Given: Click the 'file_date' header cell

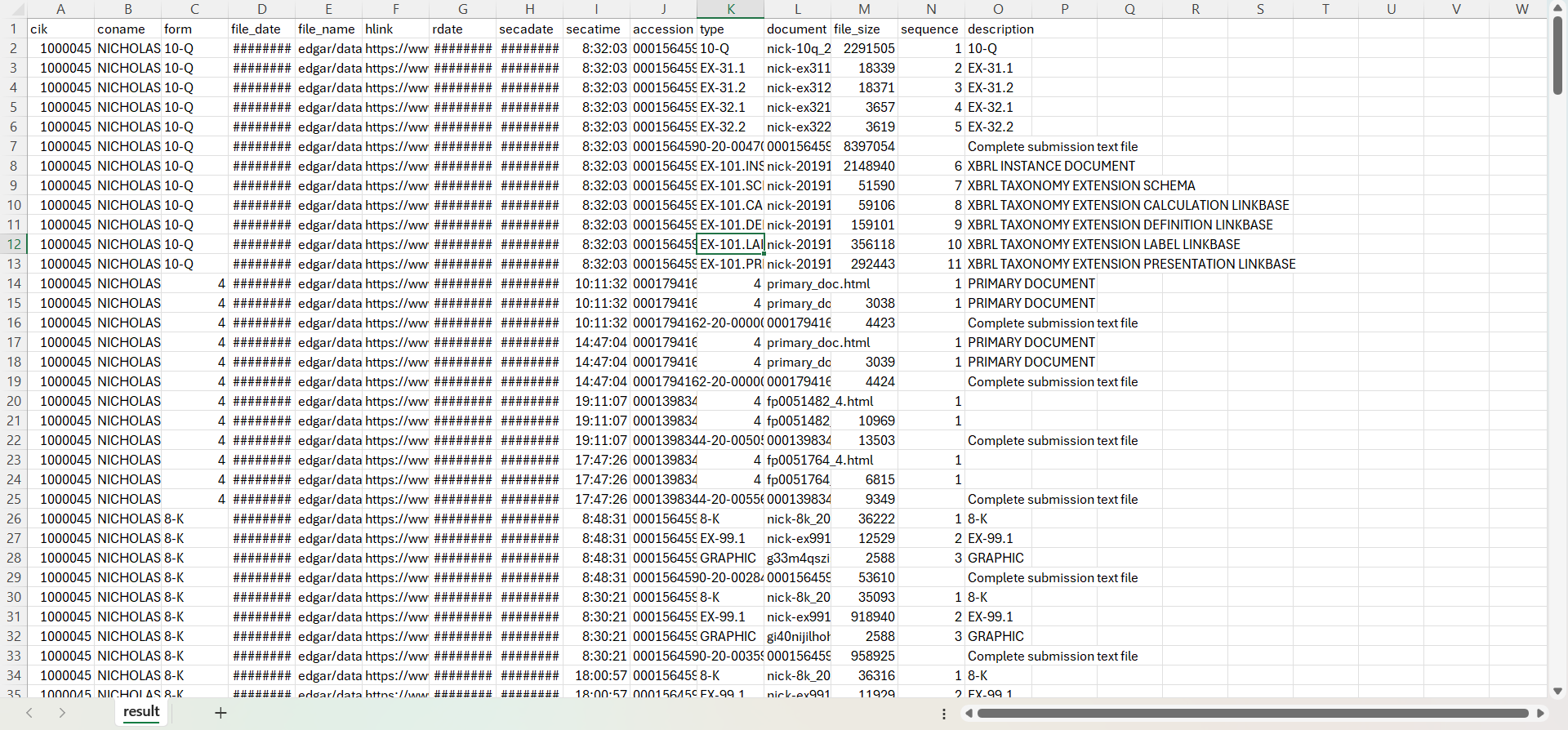Looking at the screenshot, I should coord(261,29).
